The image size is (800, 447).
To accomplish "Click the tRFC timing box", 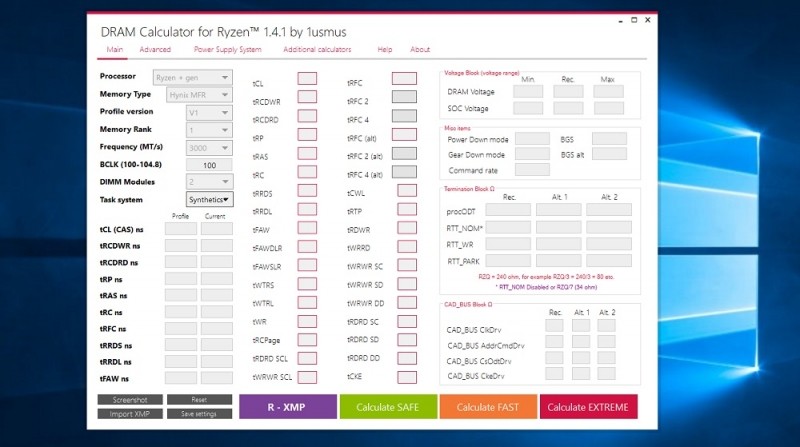I will point(404,78).
